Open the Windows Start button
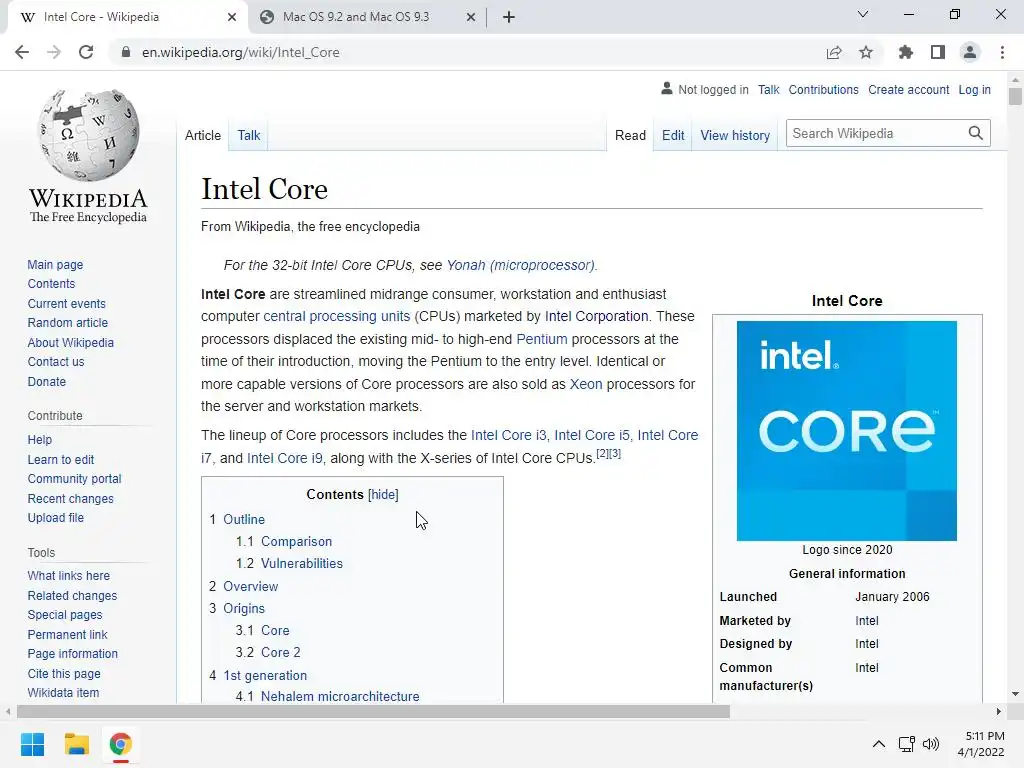The image size is (1024, 768). (33, 744)
